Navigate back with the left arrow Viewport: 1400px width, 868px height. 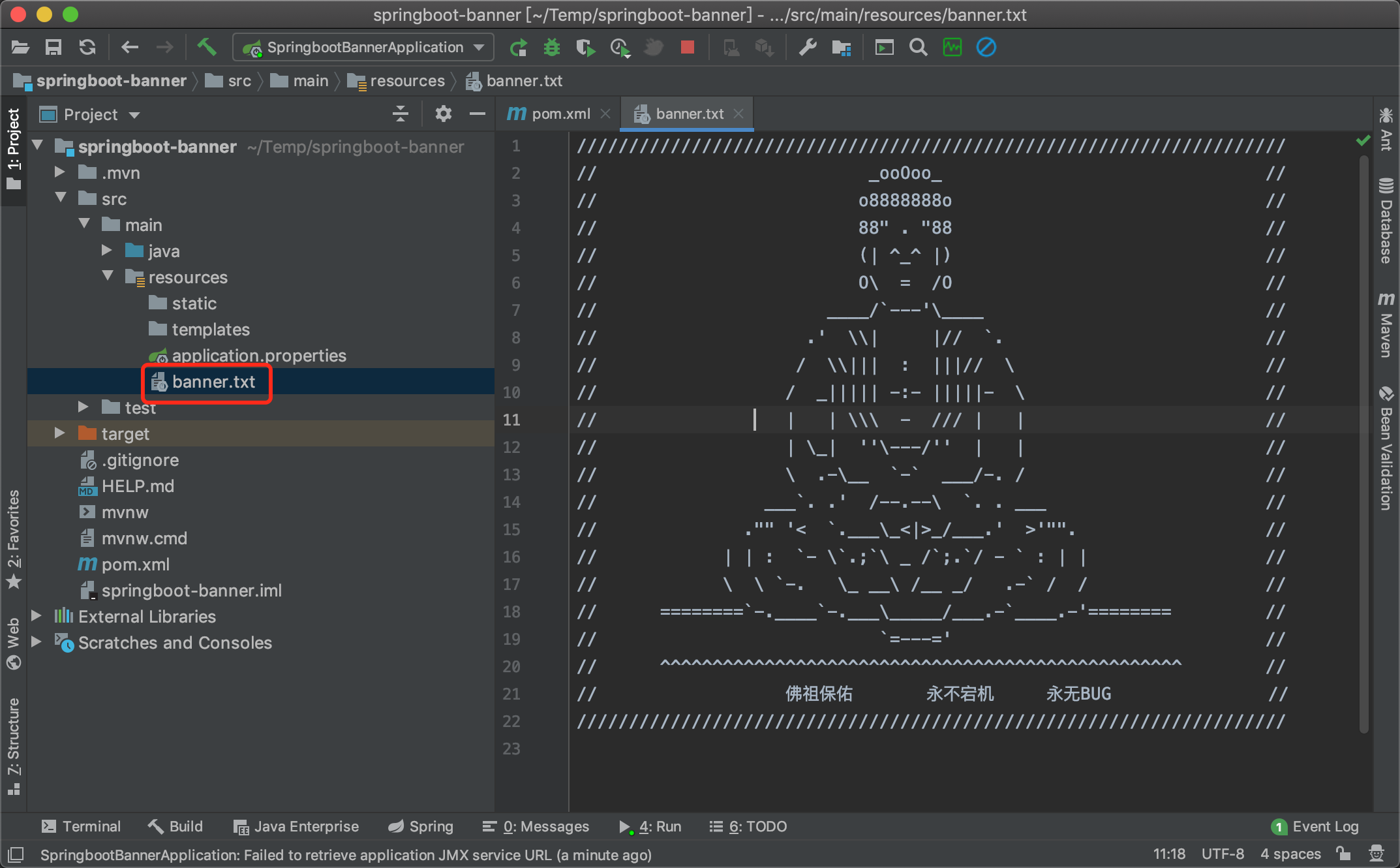[130, 48]
